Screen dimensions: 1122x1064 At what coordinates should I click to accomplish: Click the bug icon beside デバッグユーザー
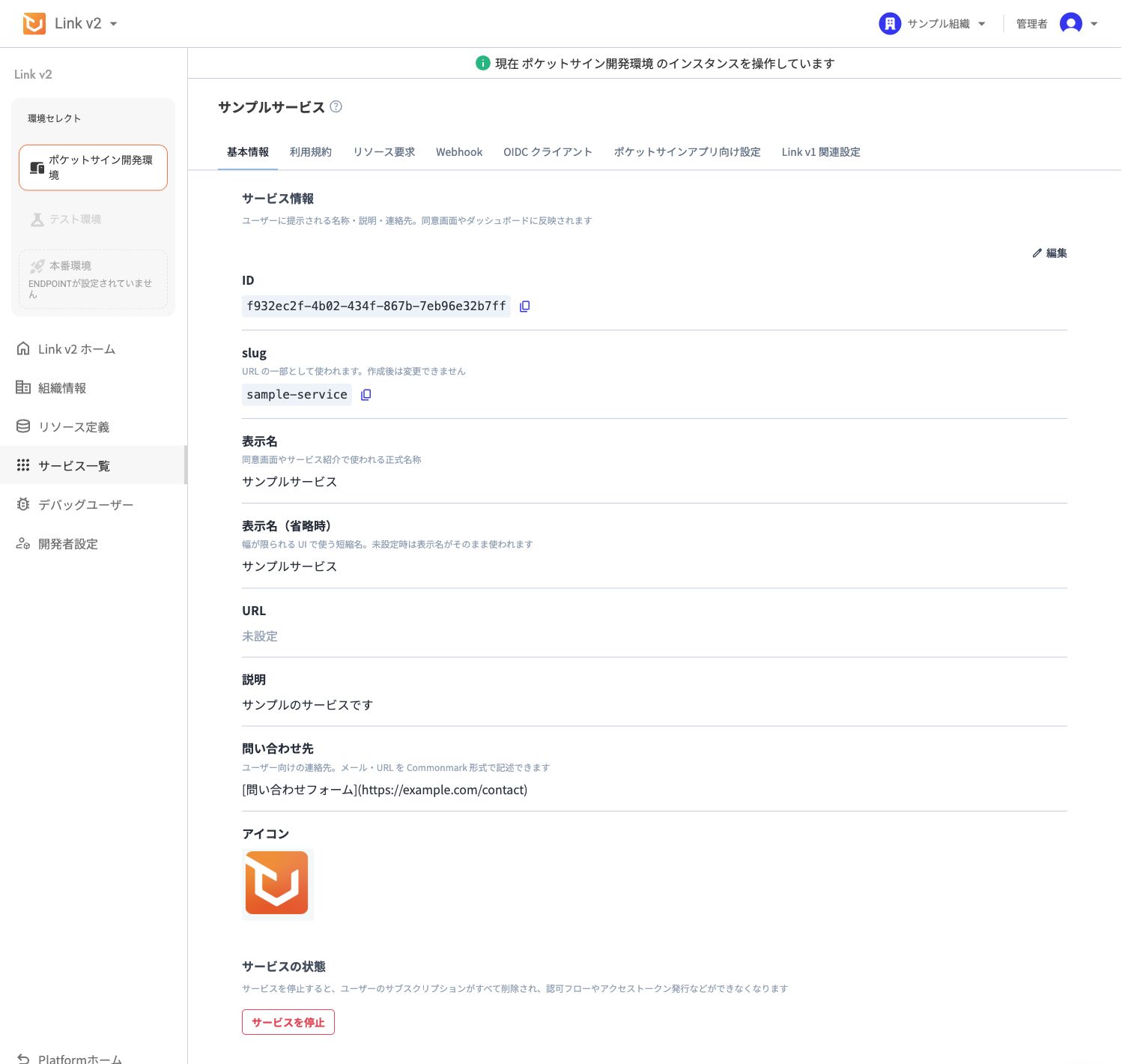(x=23, y=504)
